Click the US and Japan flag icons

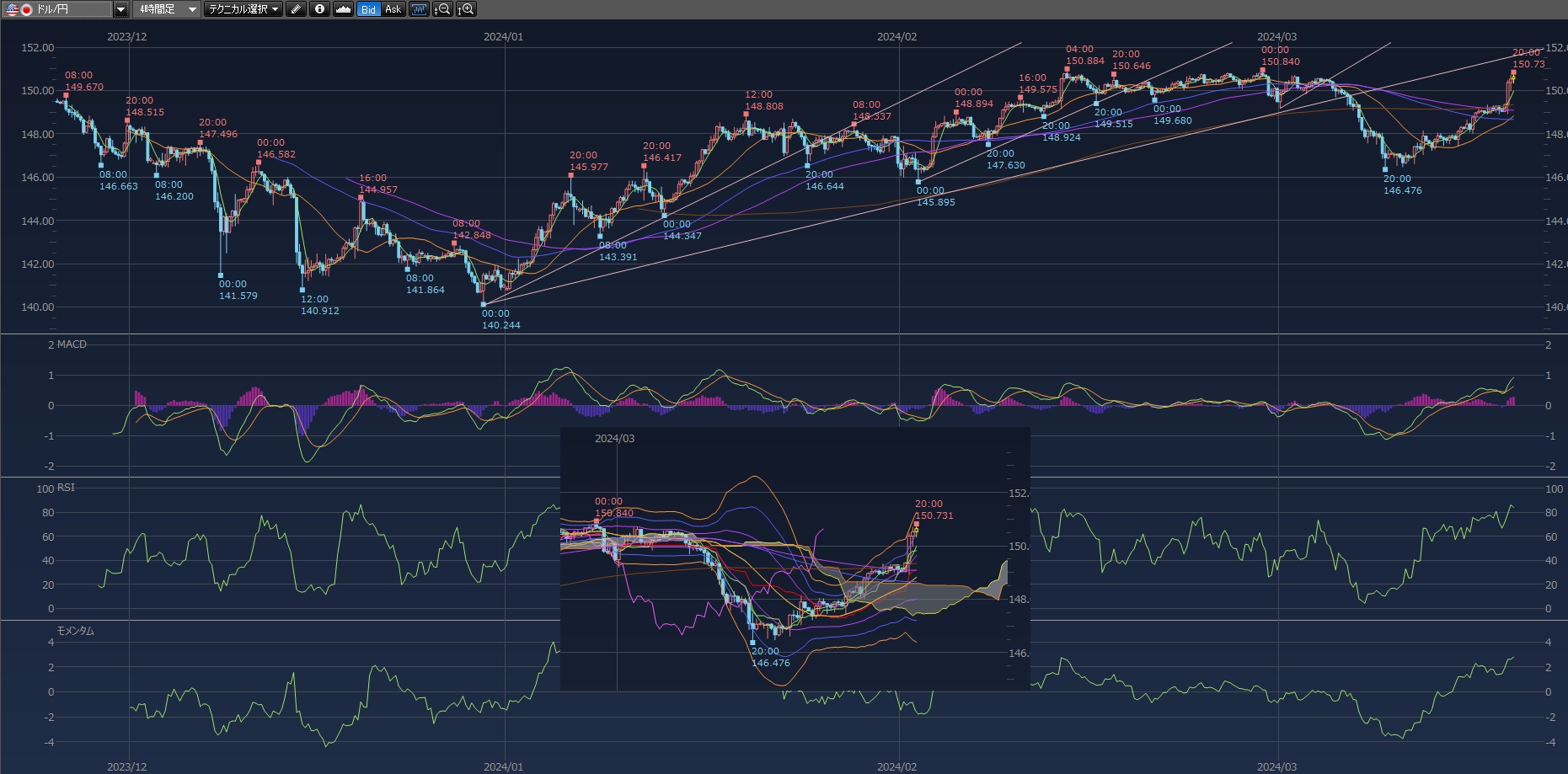tap(19, 9)
